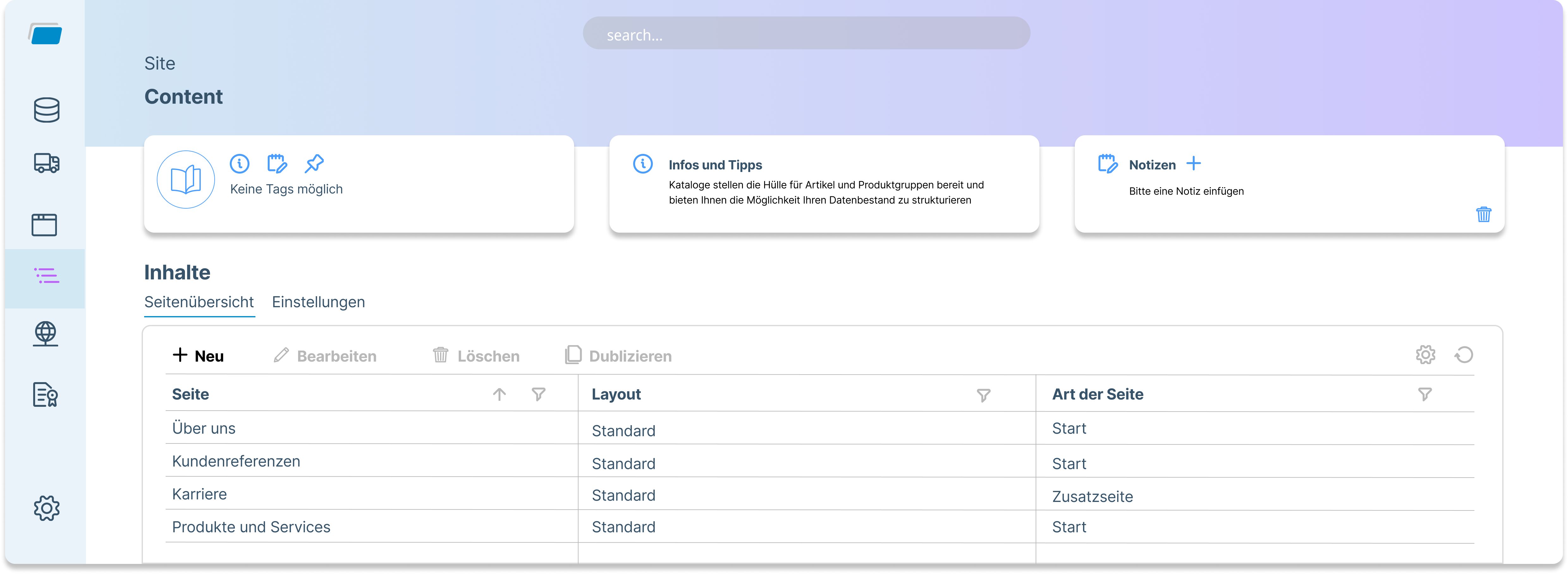Viewport: 1568px width, 574px height.
Task: Click the trash icon in Notizen card
Action: click(1483, 214)
